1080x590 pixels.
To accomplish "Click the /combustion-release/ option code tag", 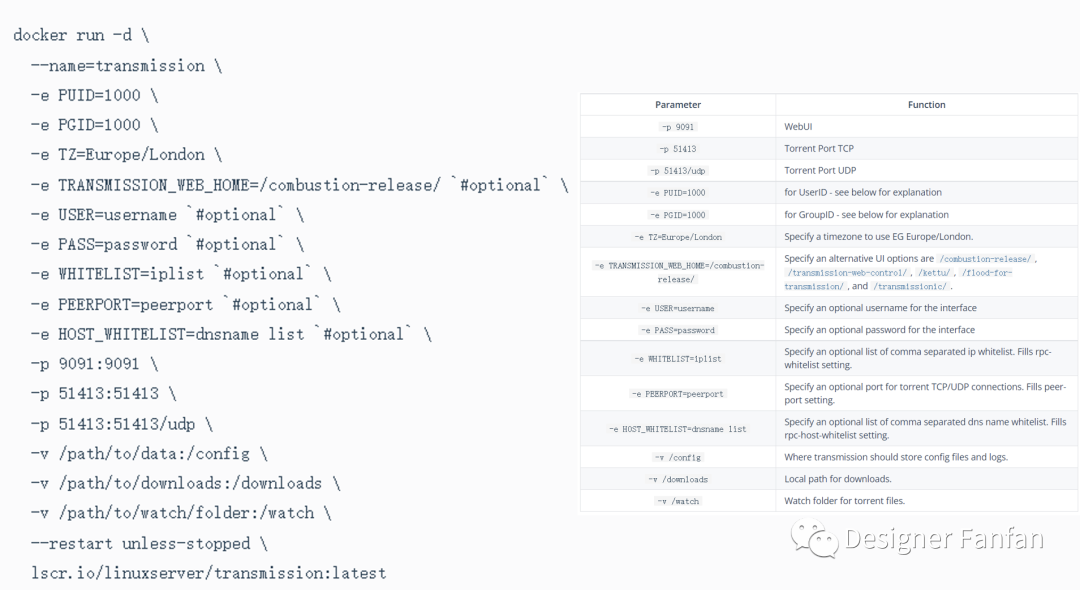I will click(x=985, y=259).
